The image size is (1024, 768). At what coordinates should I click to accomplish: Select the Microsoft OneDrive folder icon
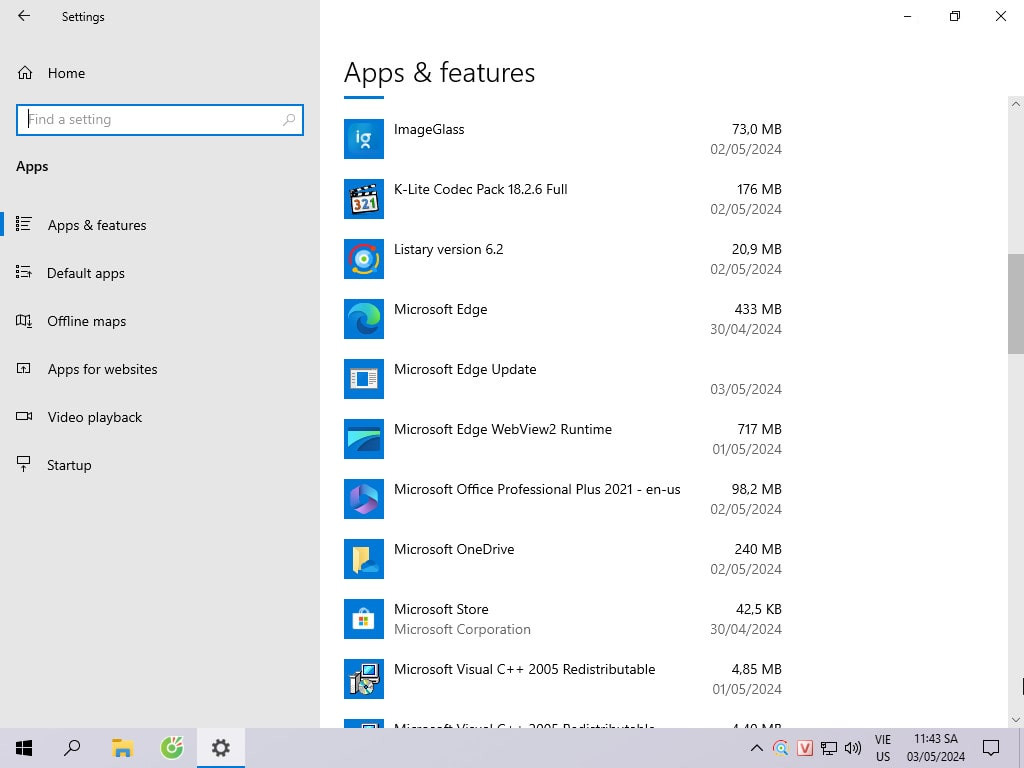tap(364, 559)
